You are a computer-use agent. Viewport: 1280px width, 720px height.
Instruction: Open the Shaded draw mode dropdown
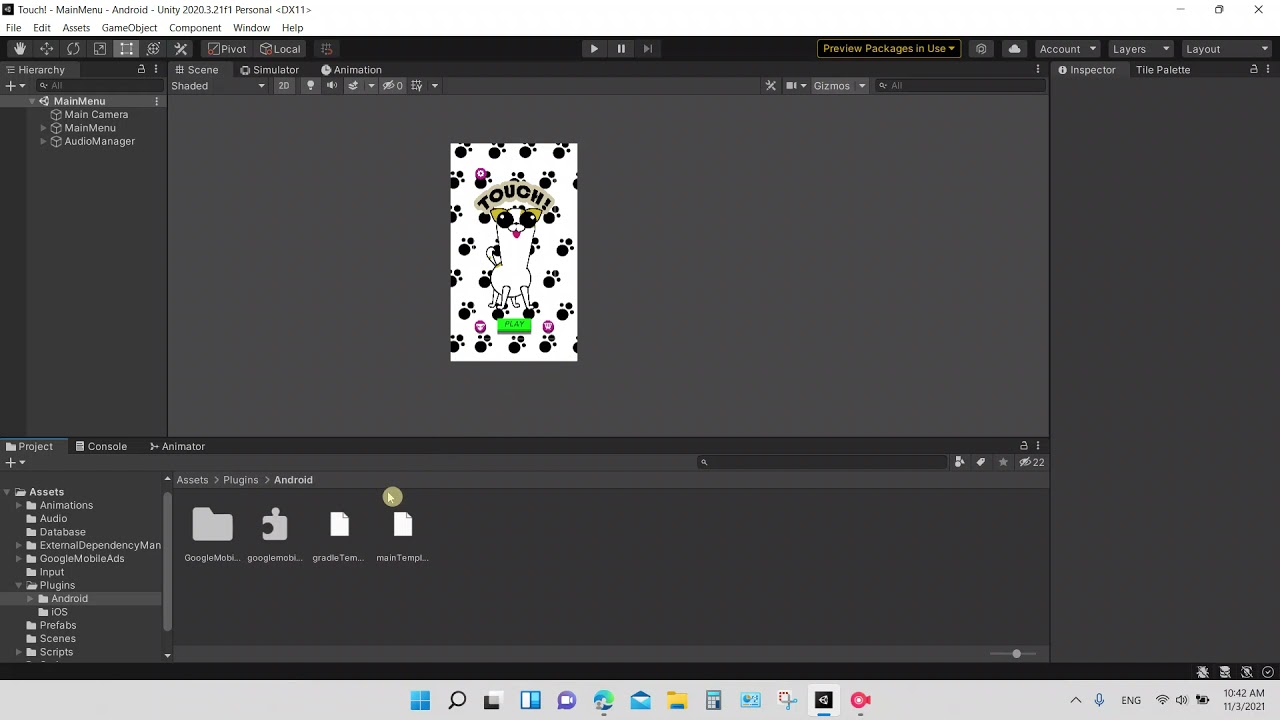click(217, 85)
